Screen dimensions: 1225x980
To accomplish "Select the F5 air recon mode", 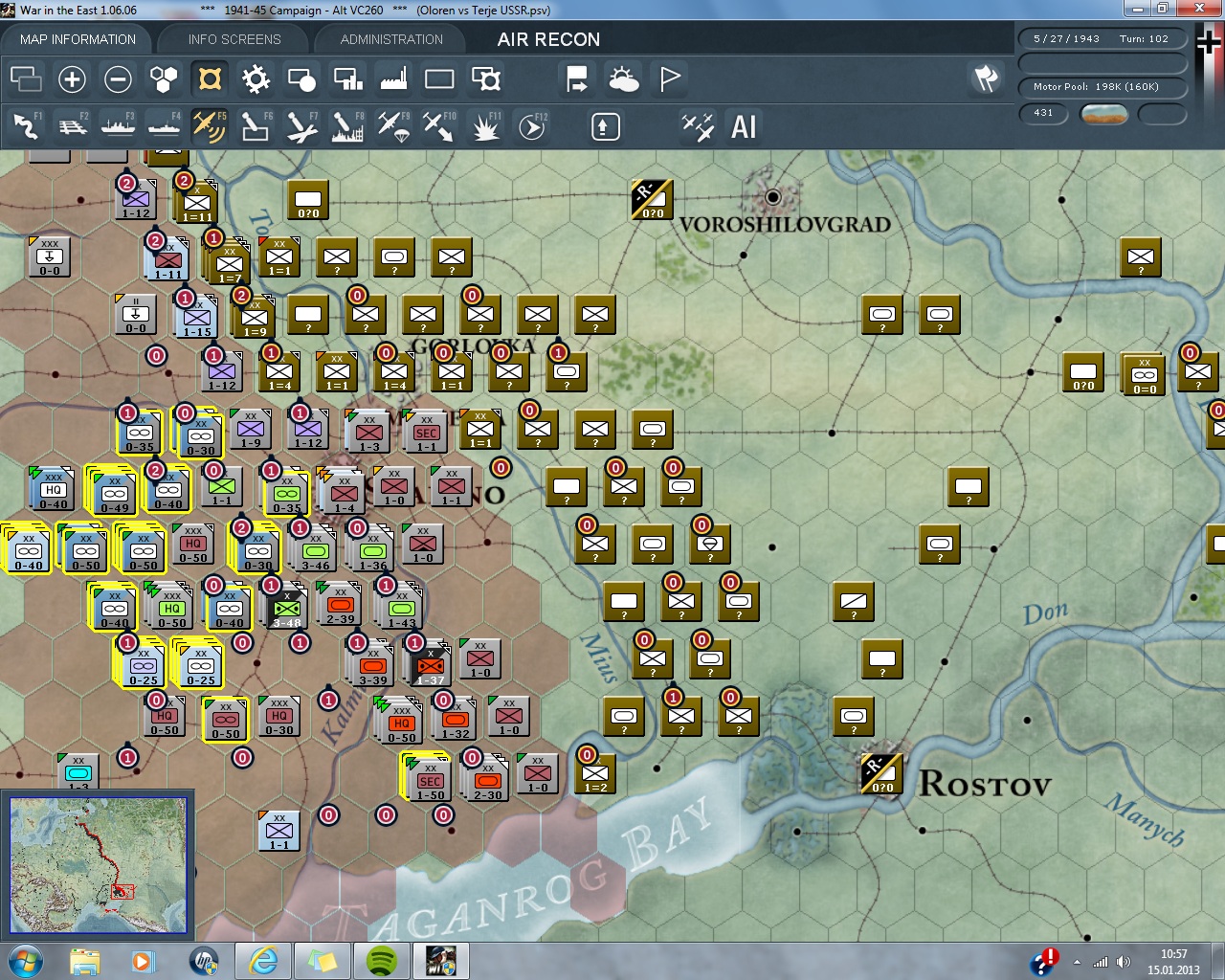I will (210, 126).
